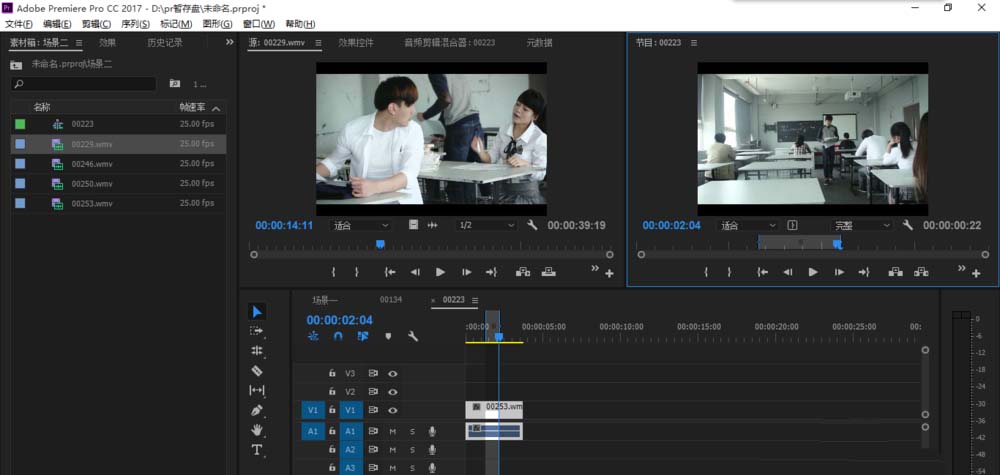Hide video track V3 with eye icon
Viewport: 1000px width, 475px height.
coord(393,374)
